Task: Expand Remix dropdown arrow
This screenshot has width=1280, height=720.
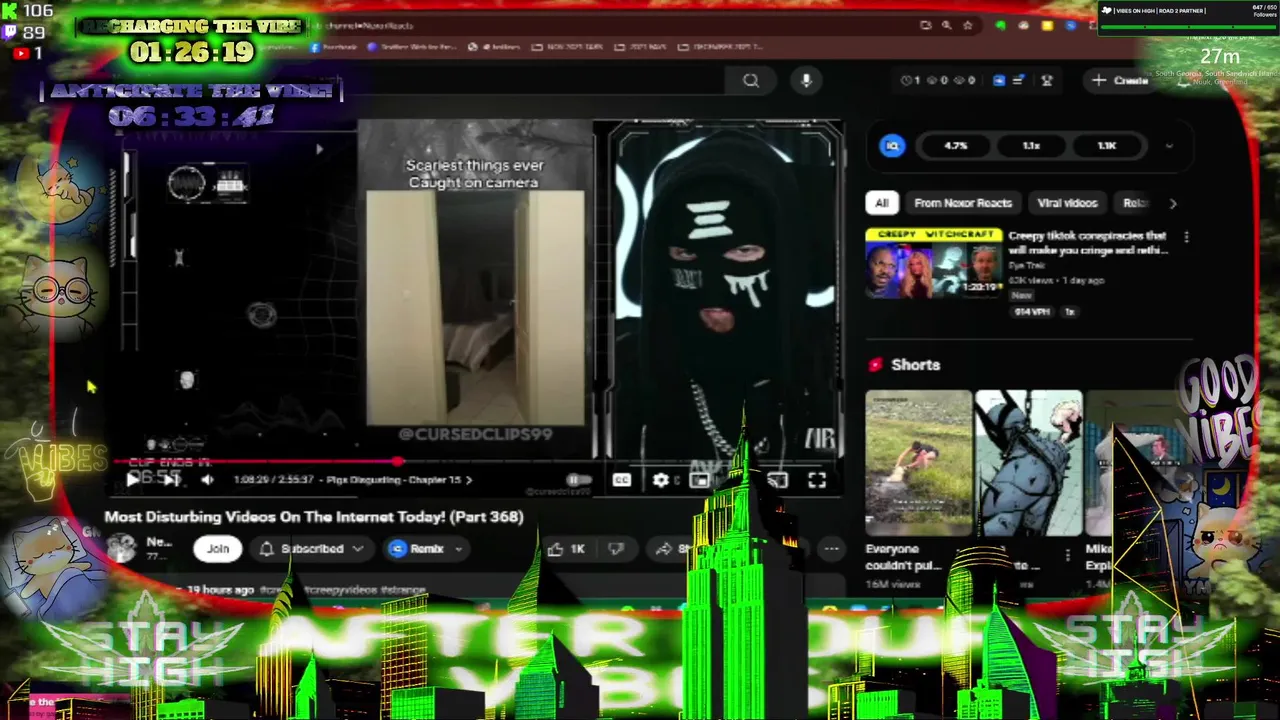Action: point(459,548)
